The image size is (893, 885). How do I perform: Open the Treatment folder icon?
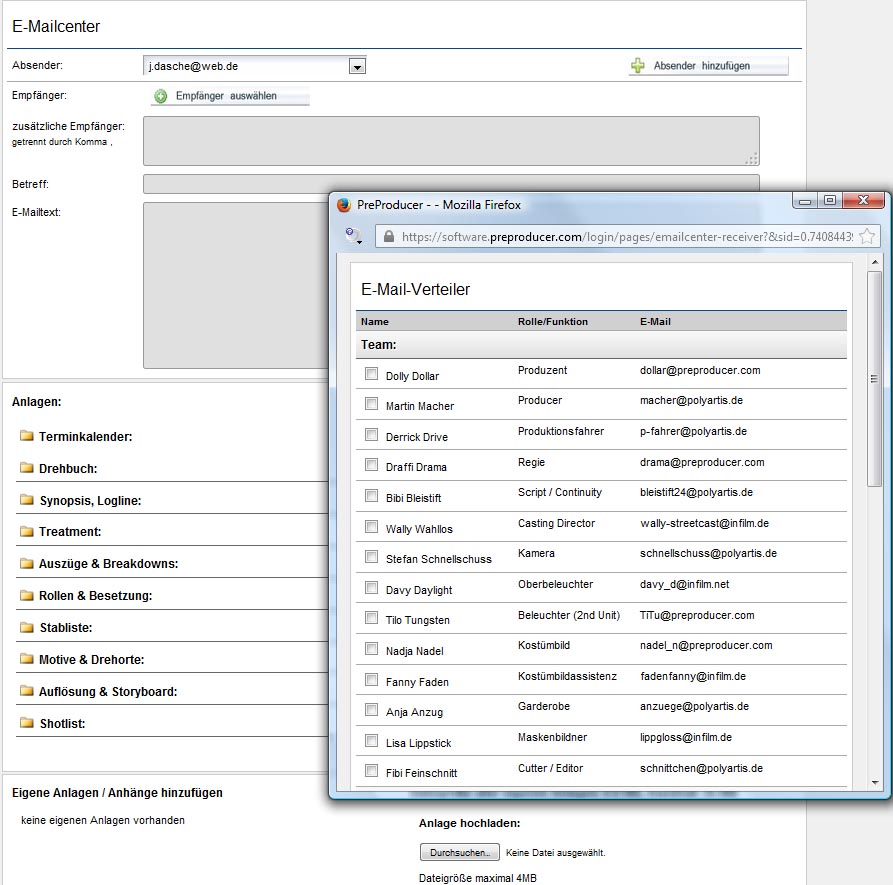26,531
